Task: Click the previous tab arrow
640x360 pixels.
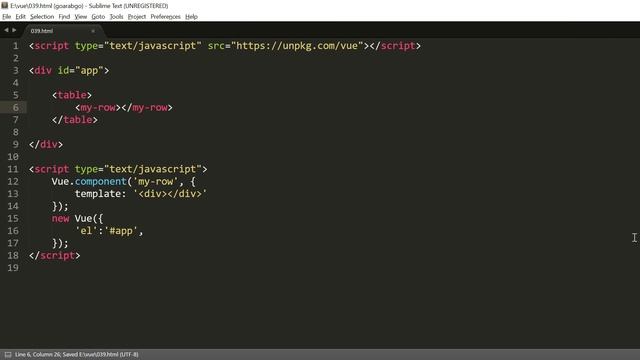Action: coord(6,30)
